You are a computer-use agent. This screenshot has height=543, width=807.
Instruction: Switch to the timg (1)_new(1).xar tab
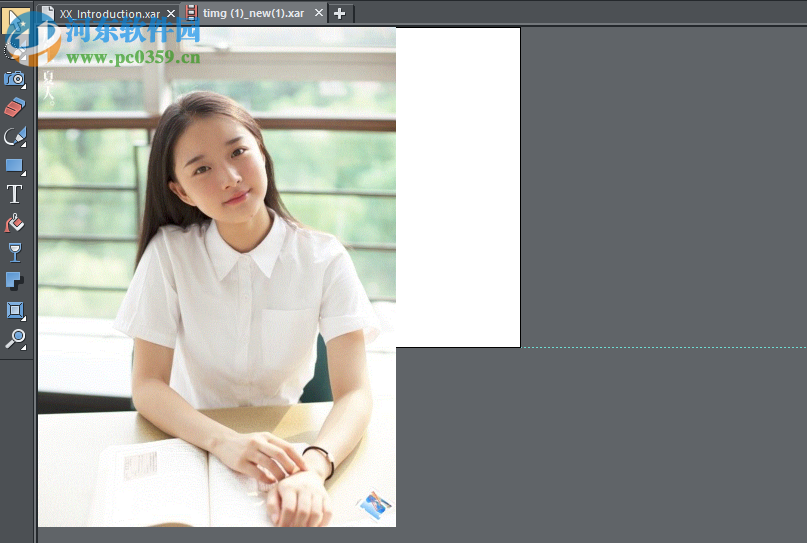pos(253,13)
